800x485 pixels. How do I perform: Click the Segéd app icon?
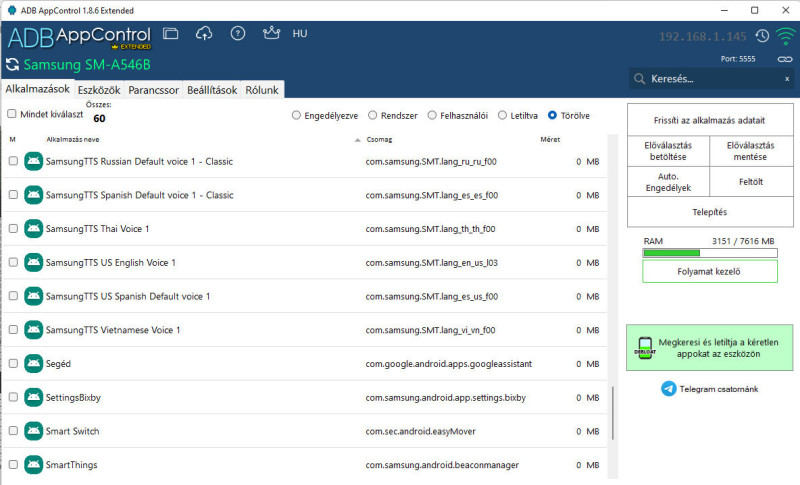tap(34, 363)
